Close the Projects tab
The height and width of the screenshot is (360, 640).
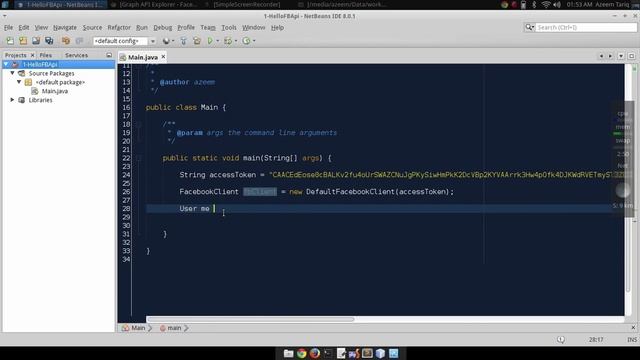pyautogui.click(x=33, y=55)
